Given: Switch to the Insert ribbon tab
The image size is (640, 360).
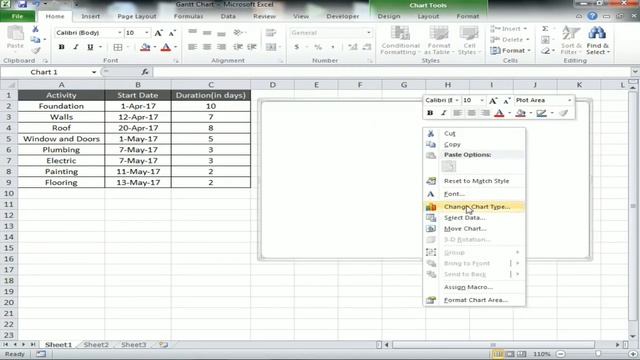Looking at the screenshot, I should tap(91, 16).
